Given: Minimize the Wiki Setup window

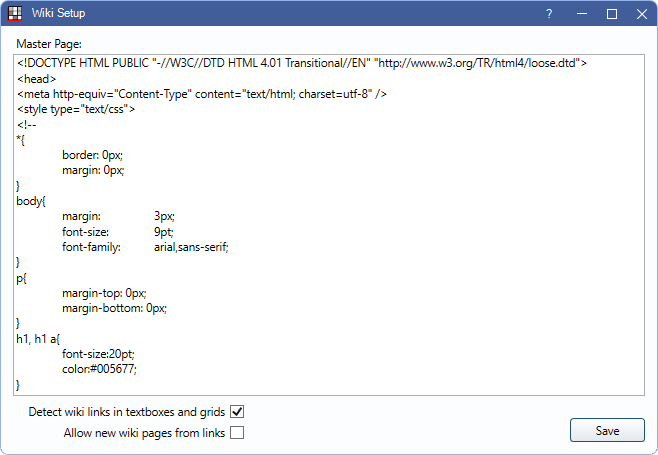Looking at the screenshot, I should [x=581, y=14].
